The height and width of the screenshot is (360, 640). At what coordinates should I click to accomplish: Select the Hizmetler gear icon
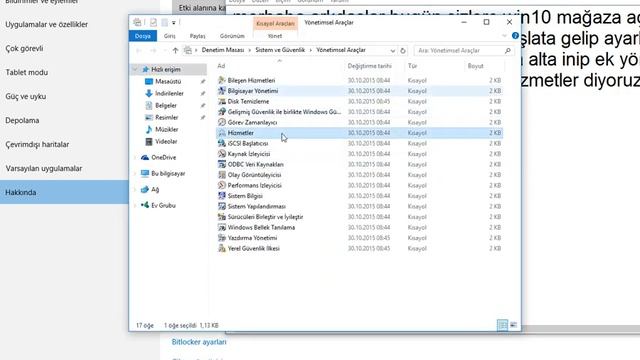click(222, 133)
